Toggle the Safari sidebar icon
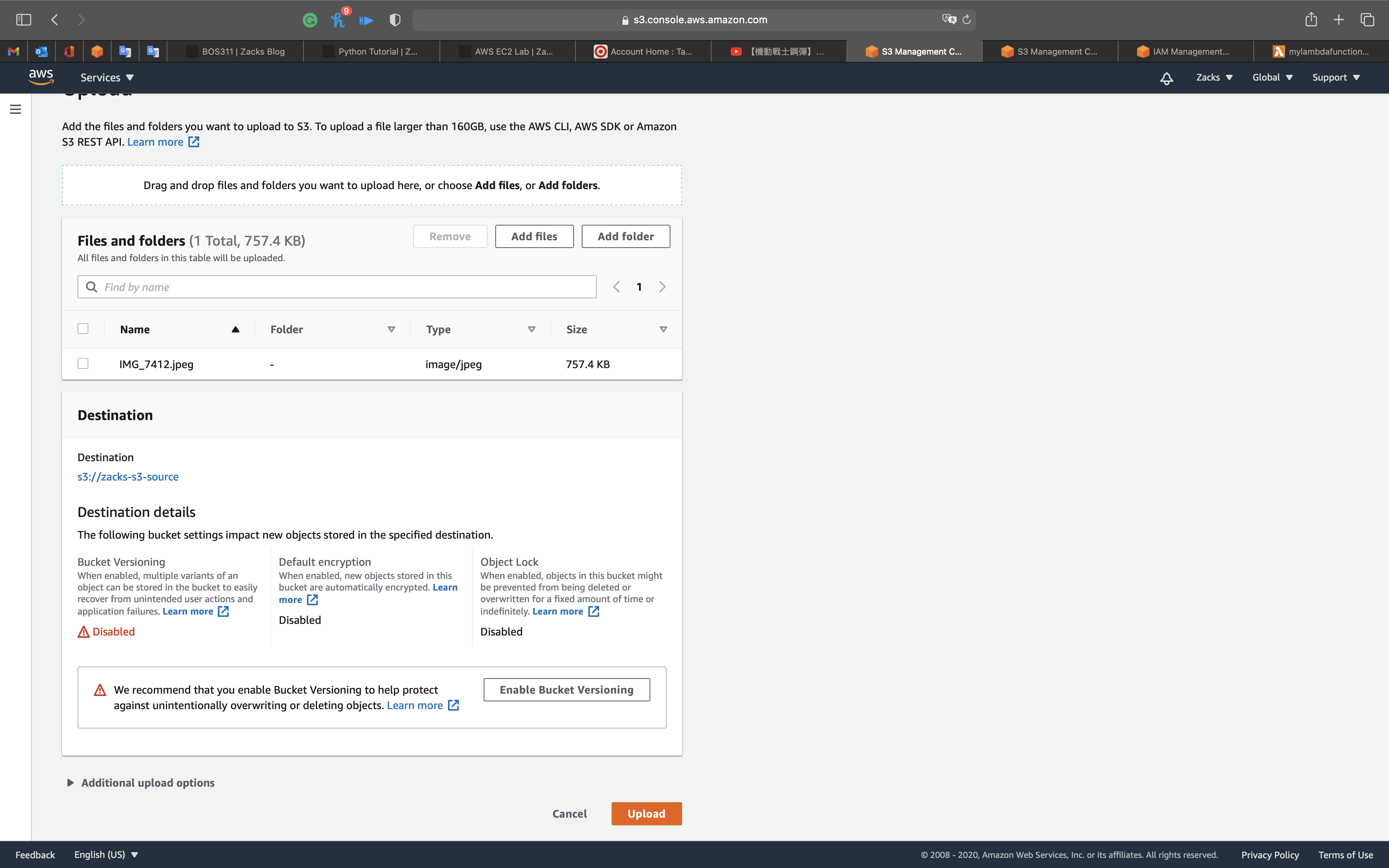 coord(24,20)
